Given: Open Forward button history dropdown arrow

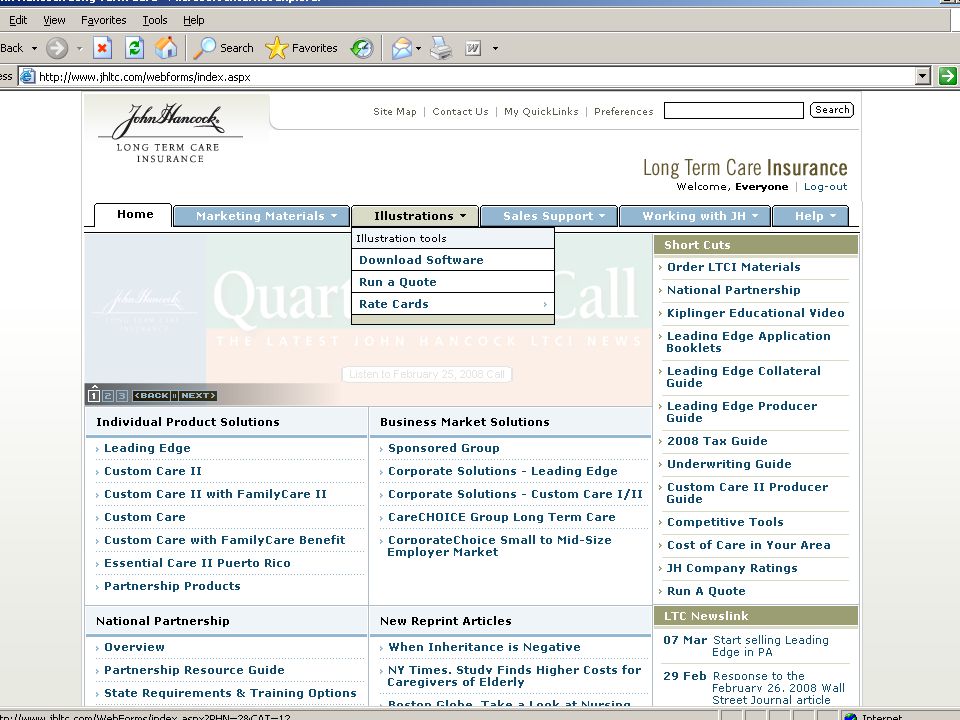Looking at the screenshot, I should point(79,48).
